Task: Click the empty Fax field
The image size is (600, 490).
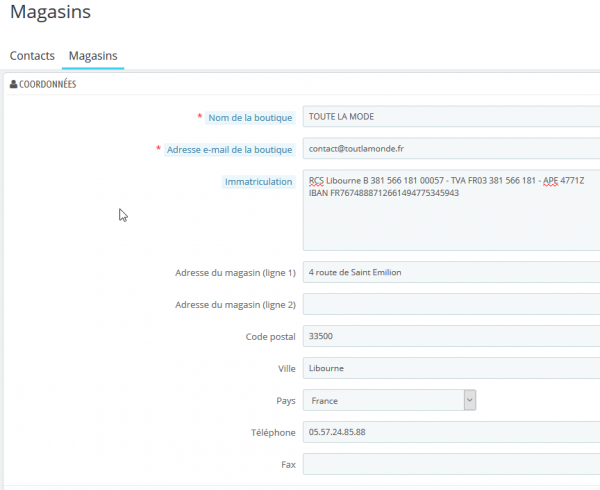Action: (452, 464)
